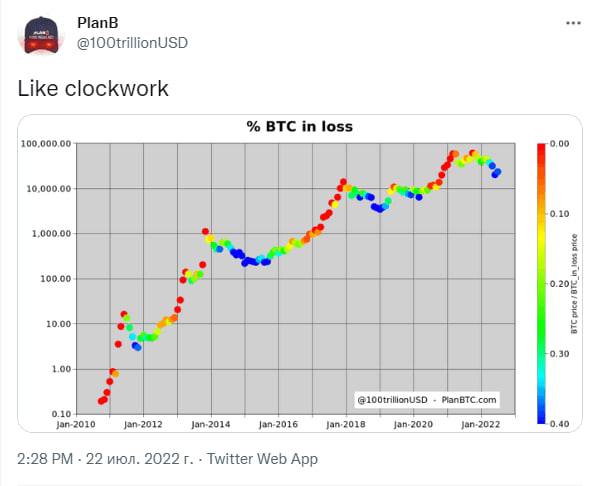This screenshot has height=486, width=599.
Task: Click the Jan-2018 x-axis label
Action: pyautogui.click(x=346, y=424)
